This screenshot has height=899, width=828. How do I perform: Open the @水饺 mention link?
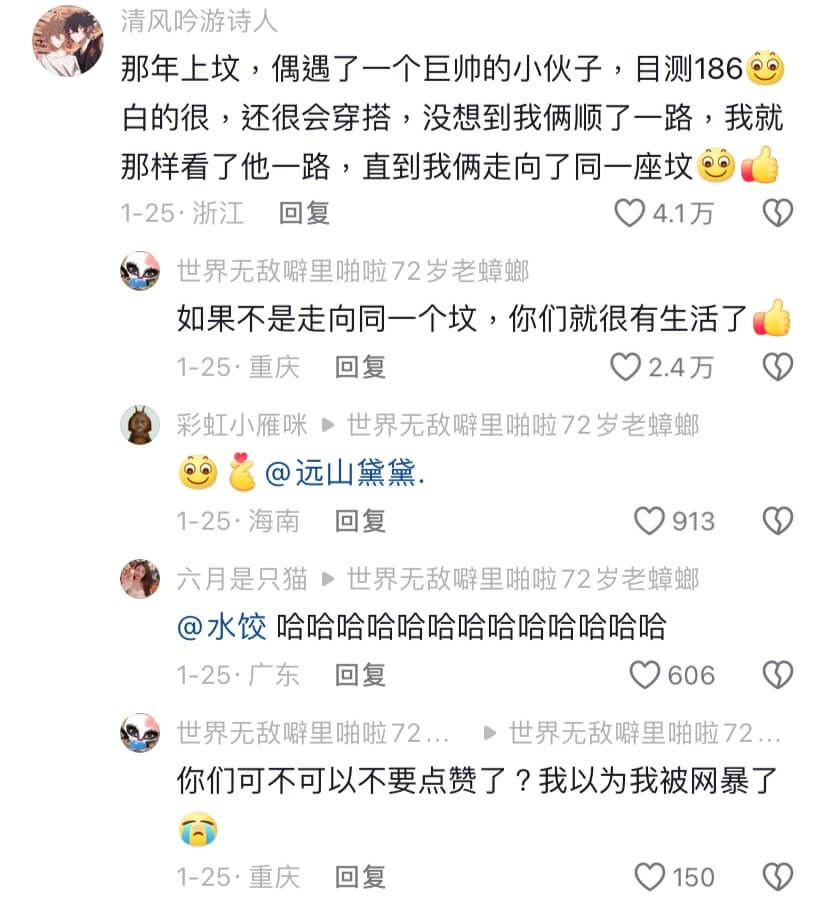point(222,626)
